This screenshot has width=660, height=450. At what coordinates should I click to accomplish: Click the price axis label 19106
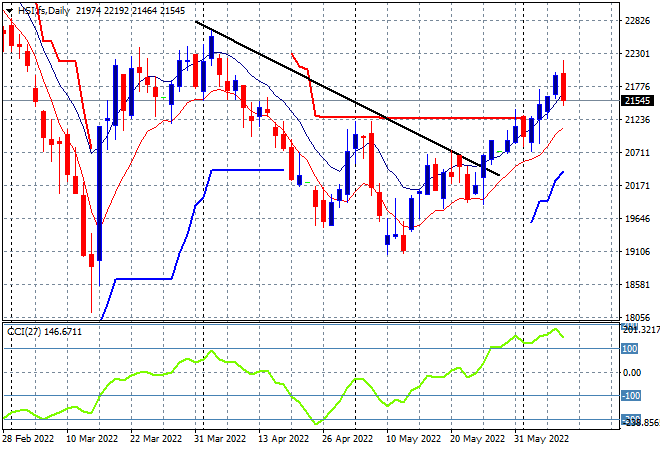(x=637, y=252)
